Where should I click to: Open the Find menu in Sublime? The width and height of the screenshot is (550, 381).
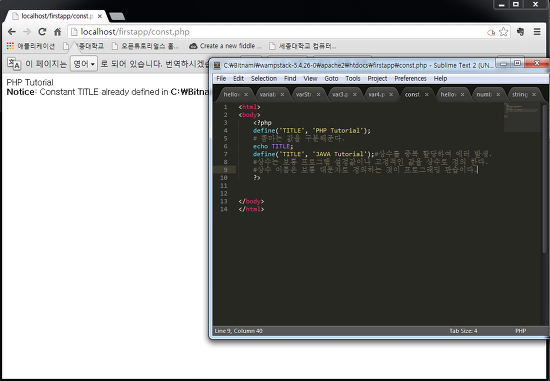click(x=290, y=79)
